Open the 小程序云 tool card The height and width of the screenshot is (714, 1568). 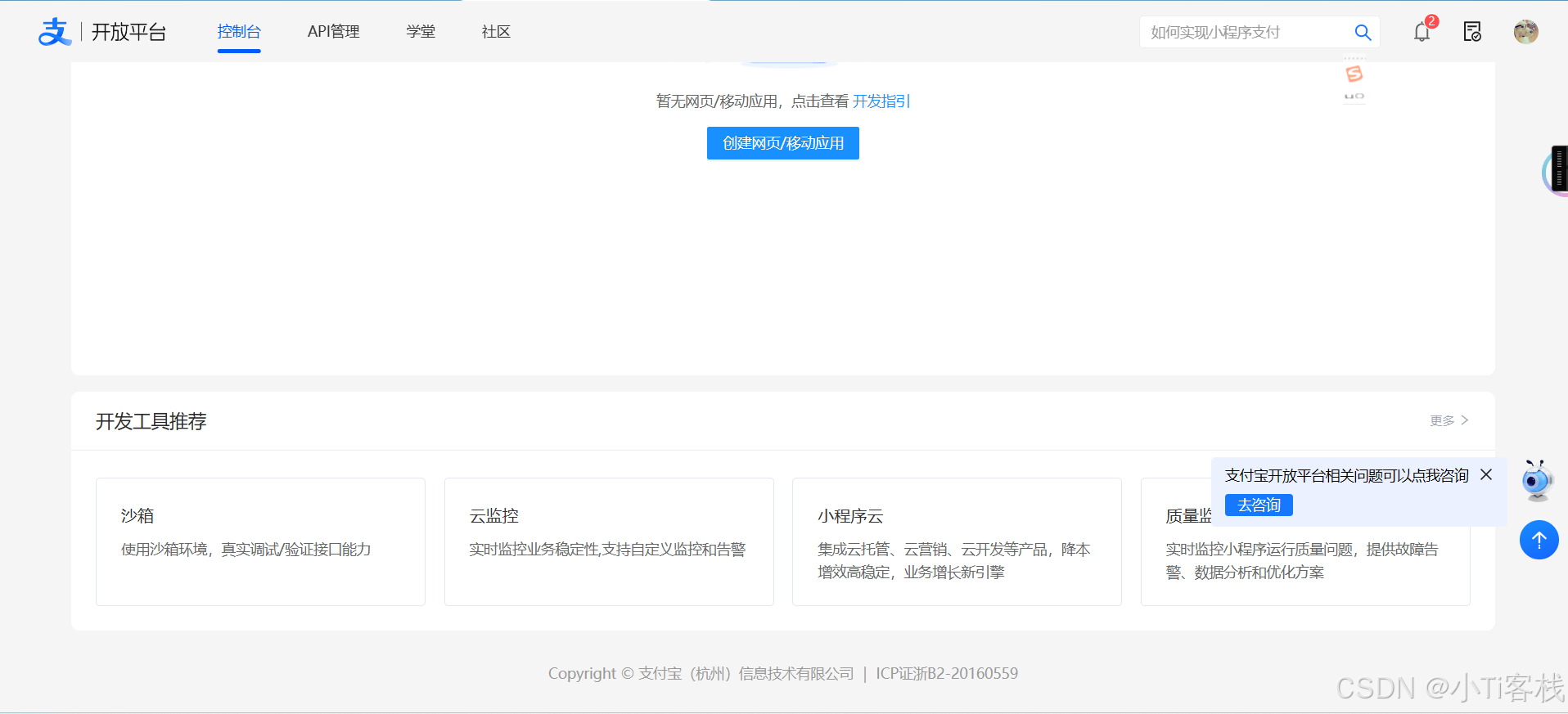coord(957,541)
